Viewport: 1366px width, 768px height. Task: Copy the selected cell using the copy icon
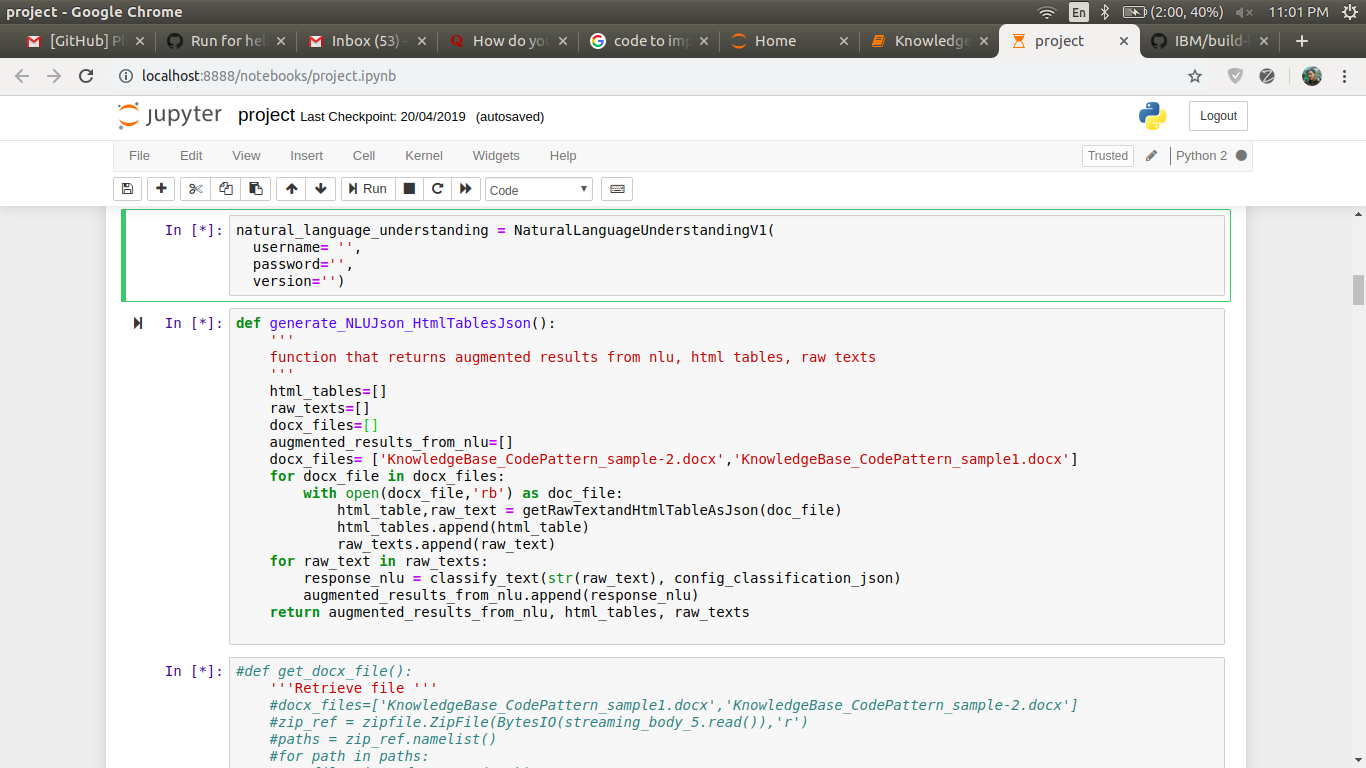(225, 189)
